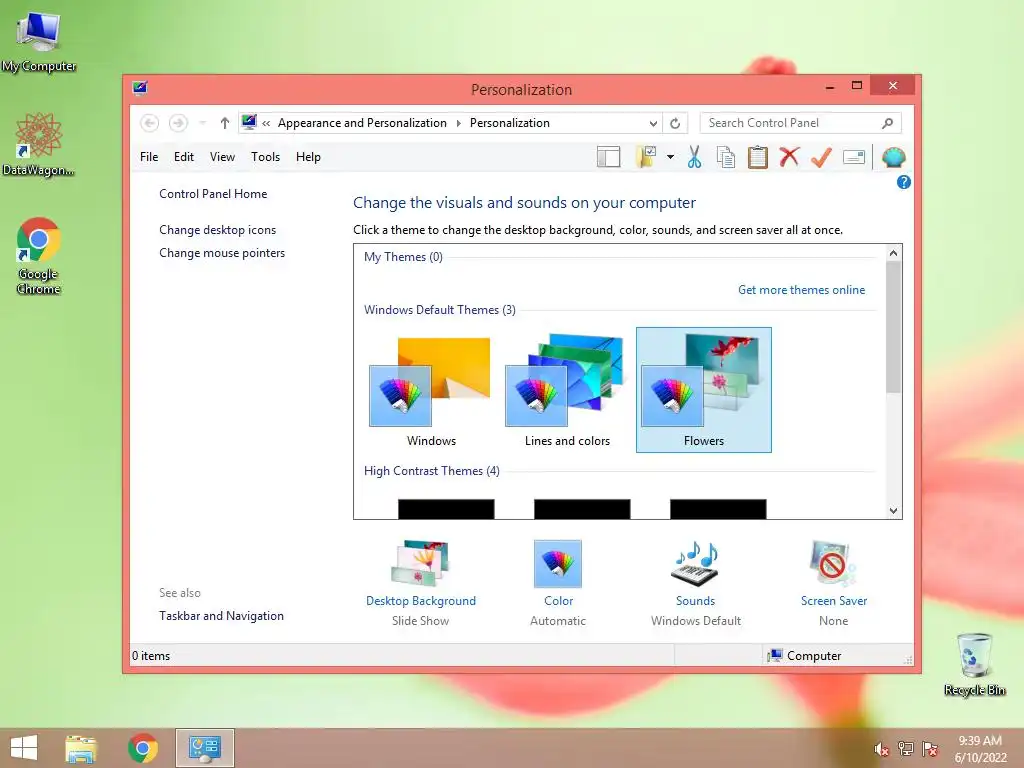Select the Flowers theme
The height and width of the screenshot is (768, 1024).
click(703, 391)
